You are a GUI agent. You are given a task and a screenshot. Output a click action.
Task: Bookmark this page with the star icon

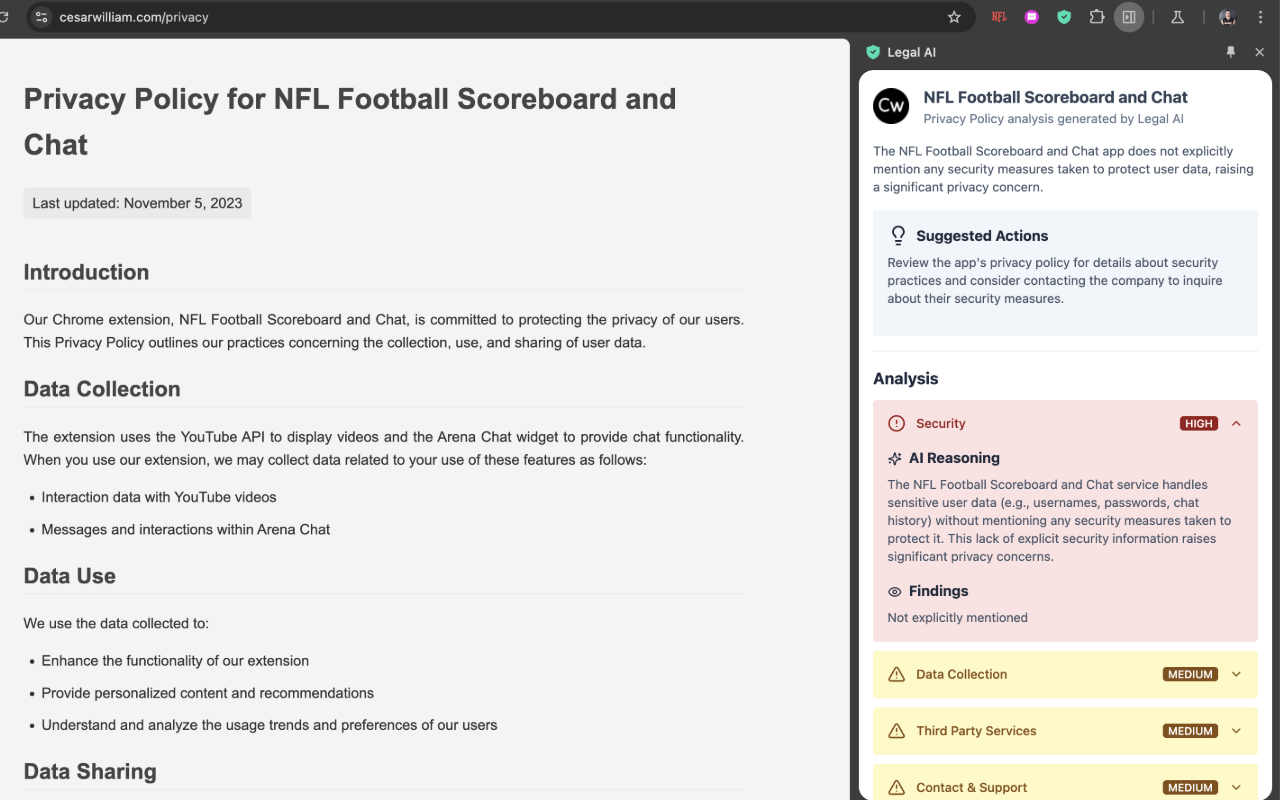(x=954, y=17)
